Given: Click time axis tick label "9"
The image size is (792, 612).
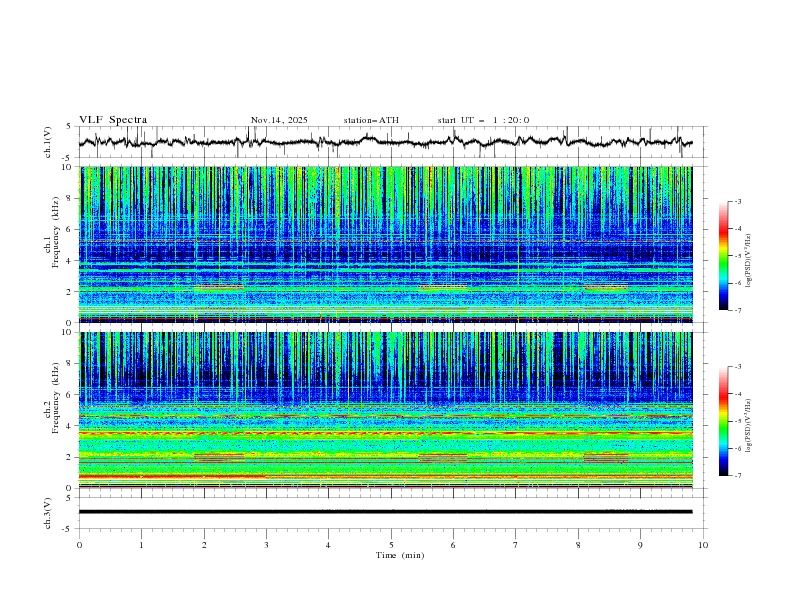Looking at the screenshot, I should (640, 545).
